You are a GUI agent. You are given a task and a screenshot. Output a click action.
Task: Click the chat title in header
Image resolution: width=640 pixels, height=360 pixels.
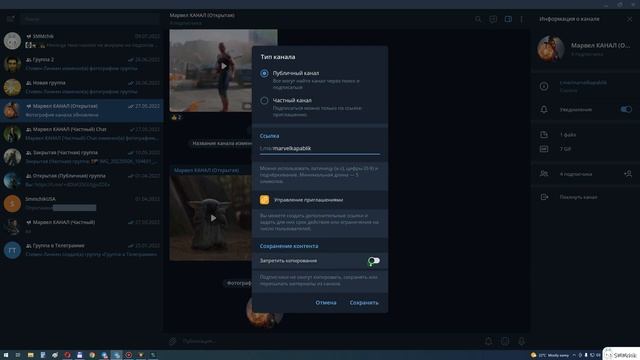pyautogui.click(x=202, y=16)
